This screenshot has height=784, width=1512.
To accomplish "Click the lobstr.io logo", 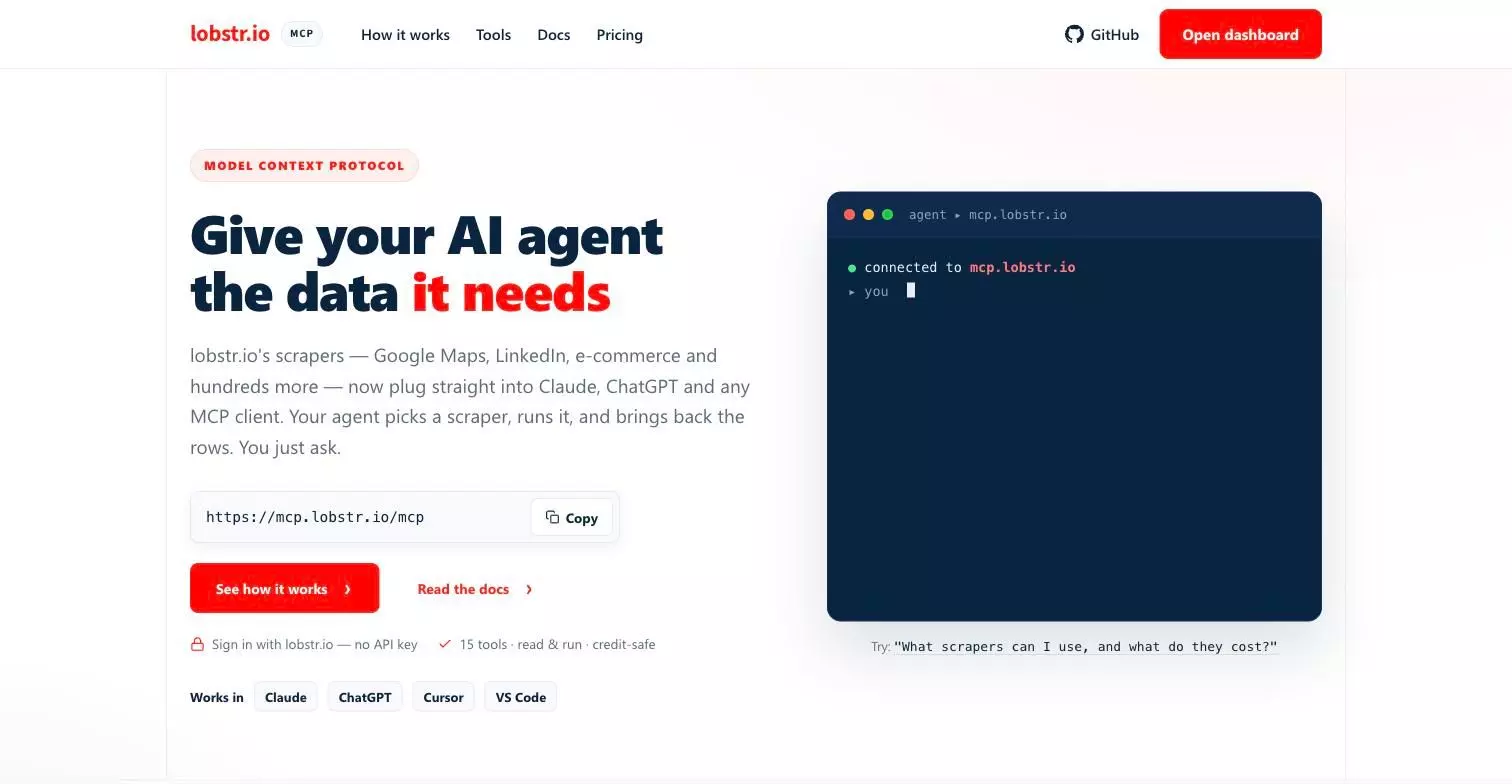I will click(230, 34).
